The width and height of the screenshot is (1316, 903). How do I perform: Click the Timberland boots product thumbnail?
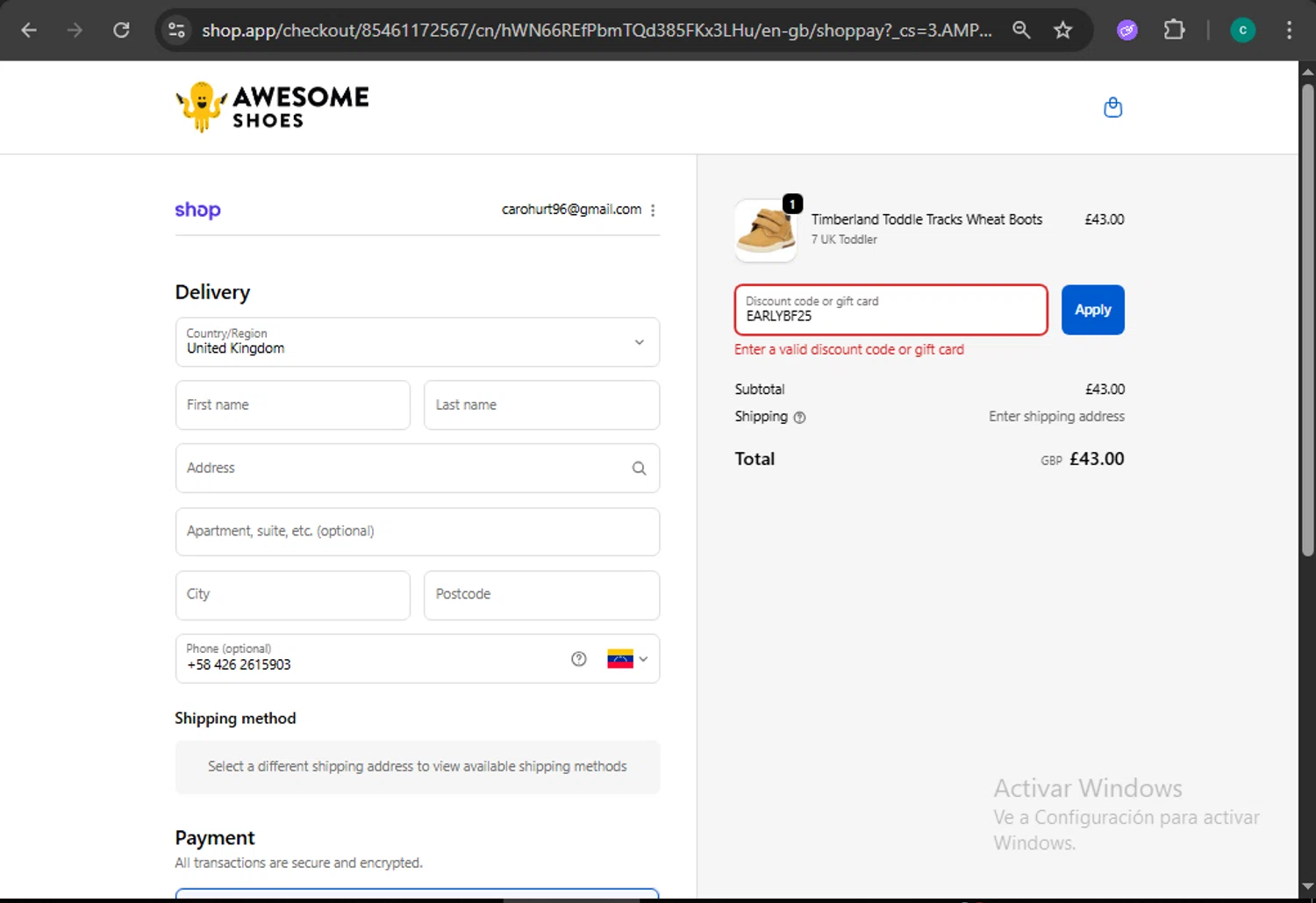pyautogui.click(x=766, y=231)
